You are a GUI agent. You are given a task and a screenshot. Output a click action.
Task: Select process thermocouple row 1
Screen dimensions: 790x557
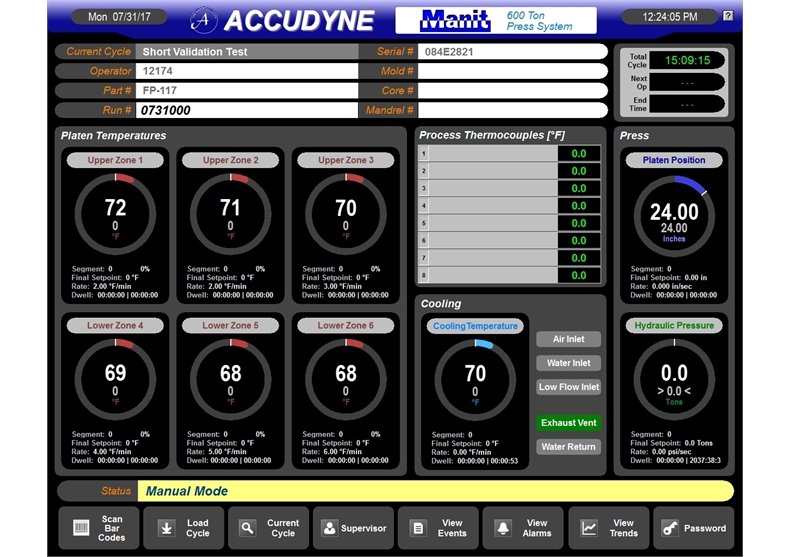coord(510,154)
